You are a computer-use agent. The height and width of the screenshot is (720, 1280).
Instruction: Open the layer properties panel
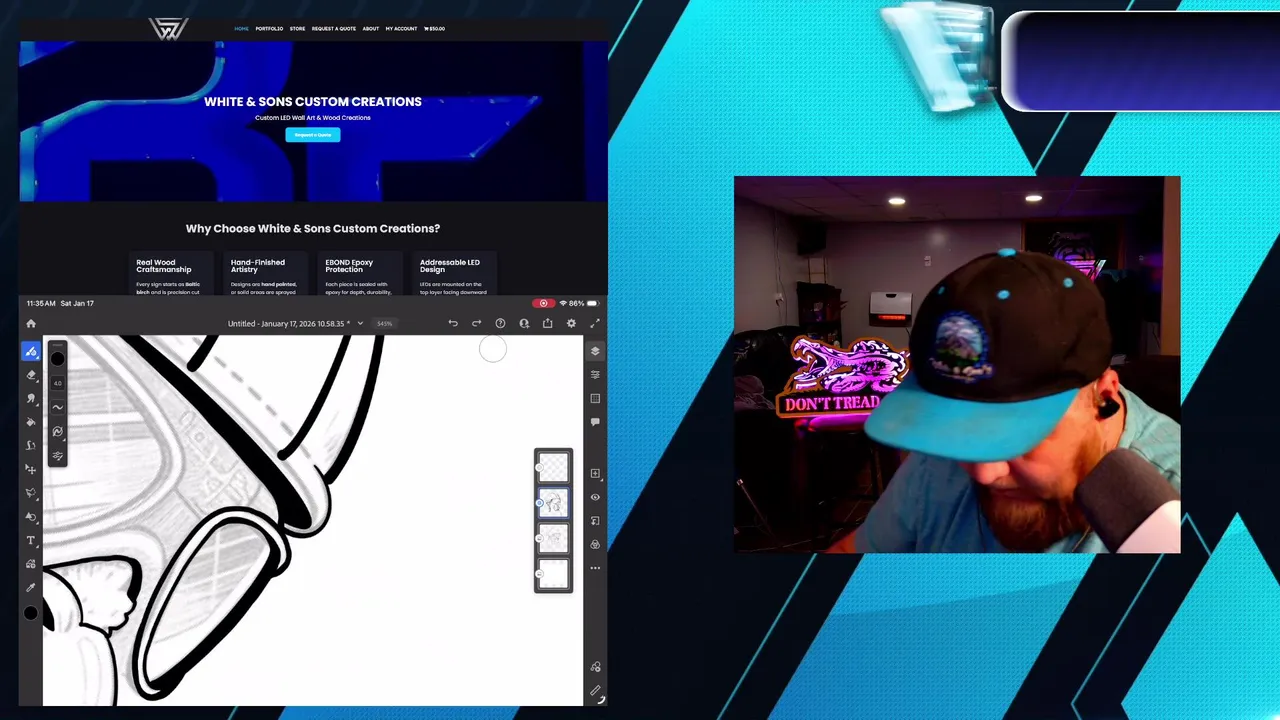(x=595, y=375)
